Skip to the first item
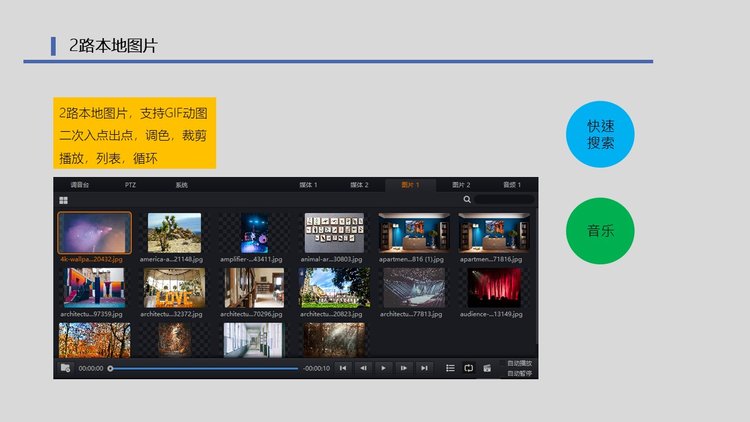Screen dimensions: 750x422 click(343, 368)
